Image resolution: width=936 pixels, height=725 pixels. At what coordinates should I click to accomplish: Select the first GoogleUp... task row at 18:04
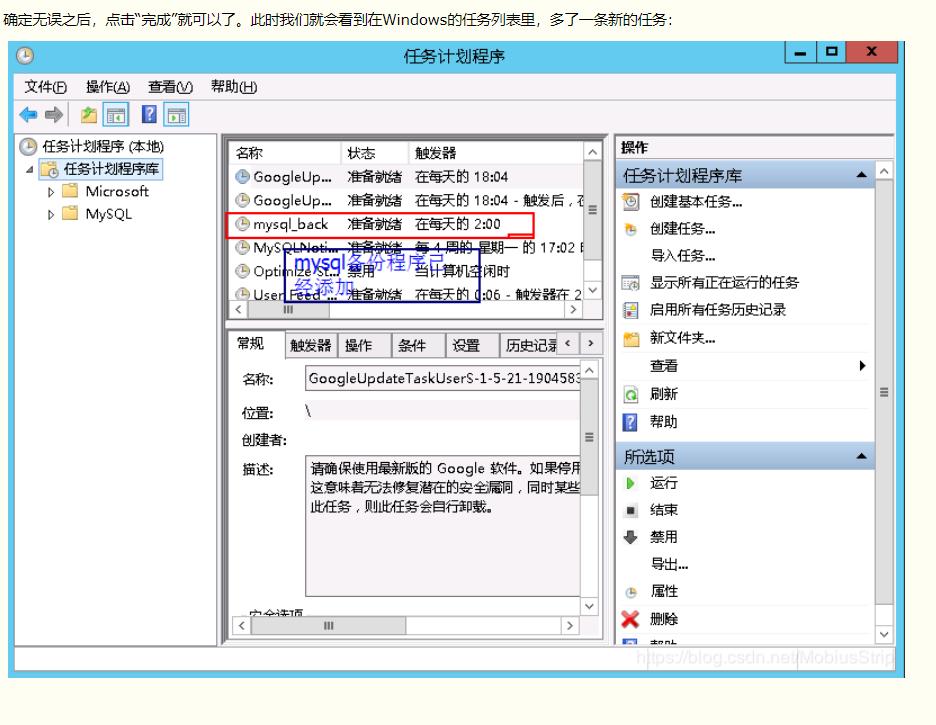coord(406,177)
